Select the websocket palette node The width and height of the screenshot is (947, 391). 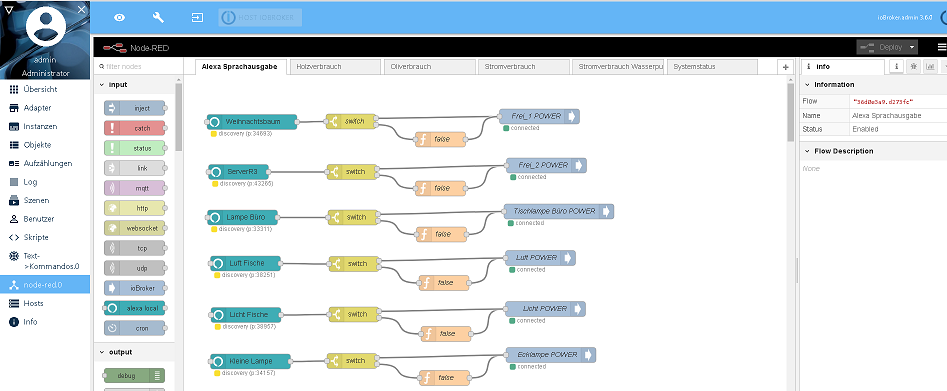[134, 228]
